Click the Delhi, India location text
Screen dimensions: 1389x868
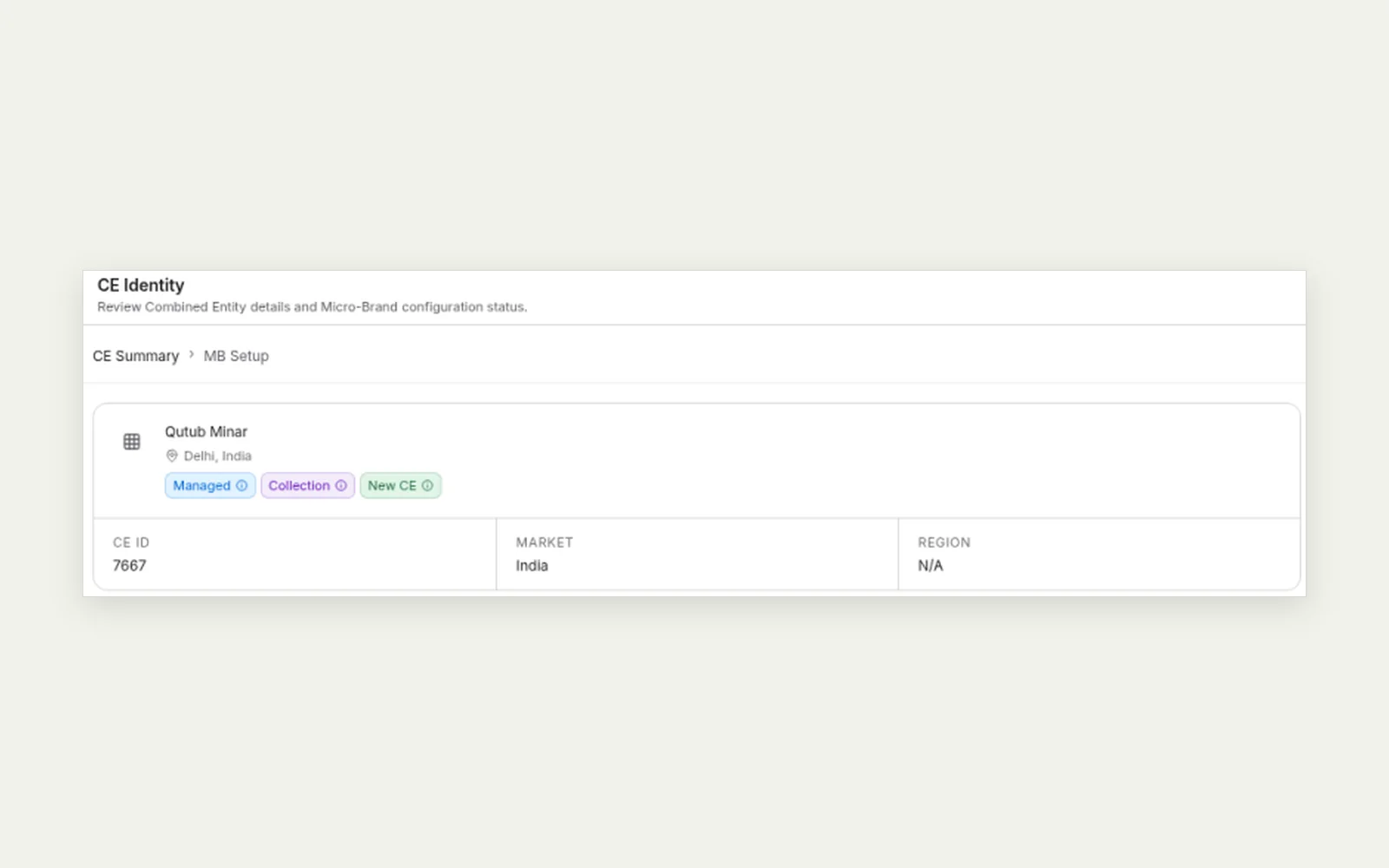pyautogui.click(x=217, y=456)
